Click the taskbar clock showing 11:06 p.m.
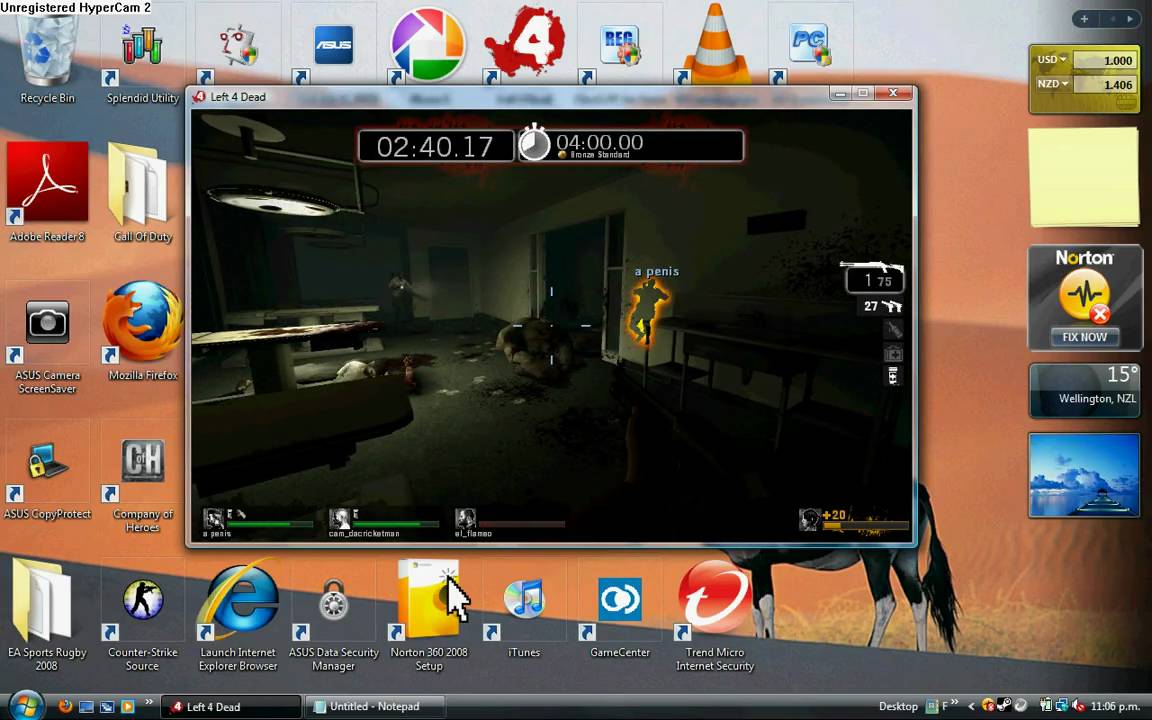Screen dimensions: 1152x720 (1115, 707)
